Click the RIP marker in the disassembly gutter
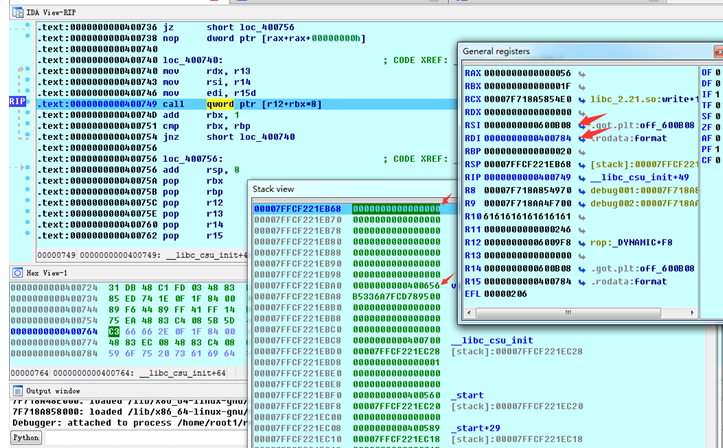 coord(18,101)
